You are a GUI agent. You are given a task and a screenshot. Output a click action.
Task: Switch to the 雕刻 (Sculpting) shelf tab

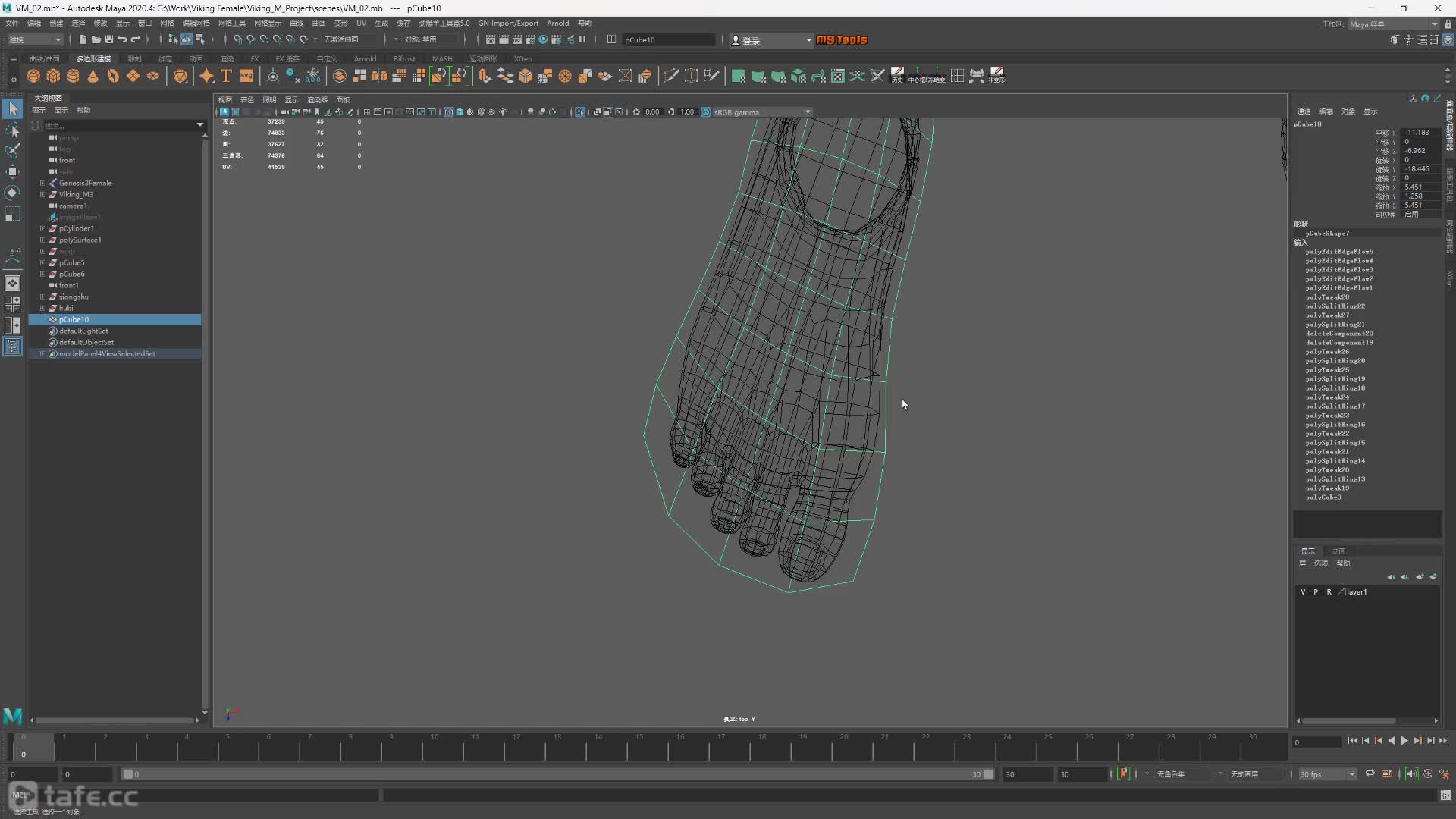coord(134,58)
